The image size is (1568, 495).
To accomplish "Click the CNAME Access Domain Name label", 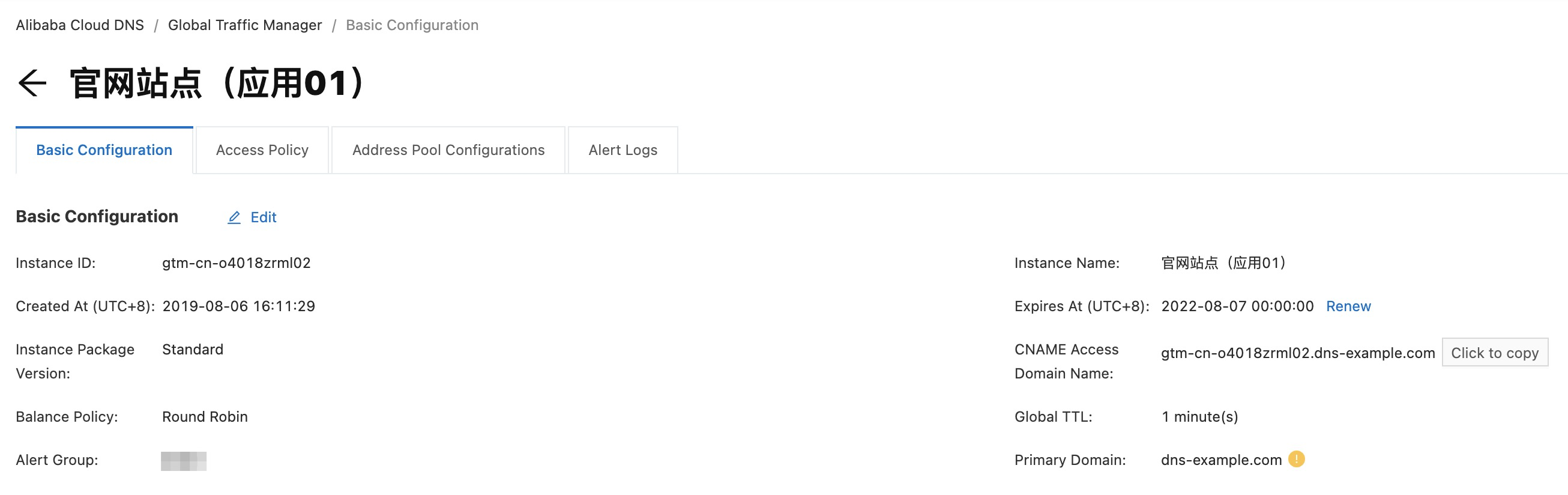I will click(x=1066, y=362).
